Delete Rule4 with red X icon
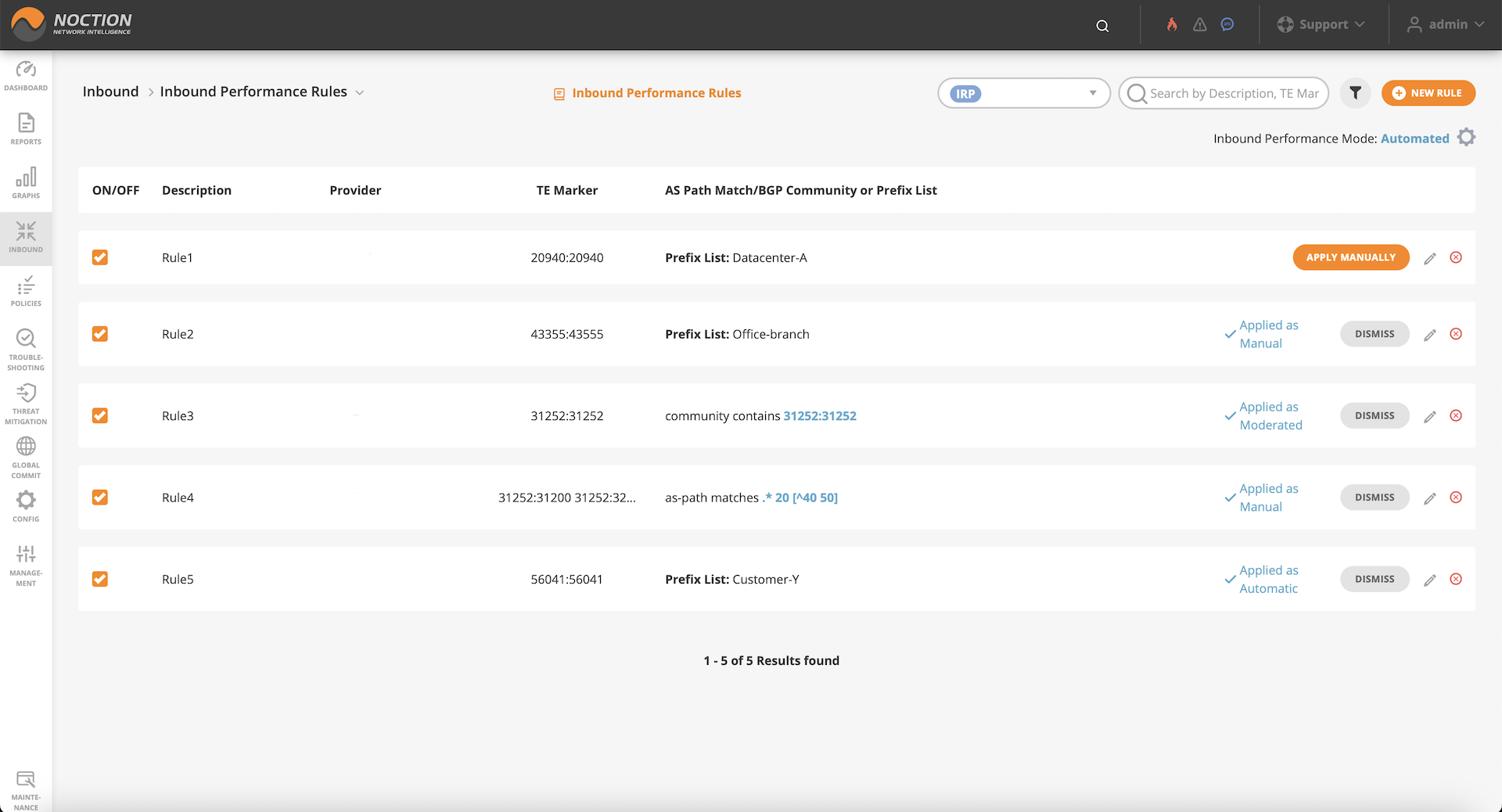This screenshot has width=1502, height=812. (1456, 498)
